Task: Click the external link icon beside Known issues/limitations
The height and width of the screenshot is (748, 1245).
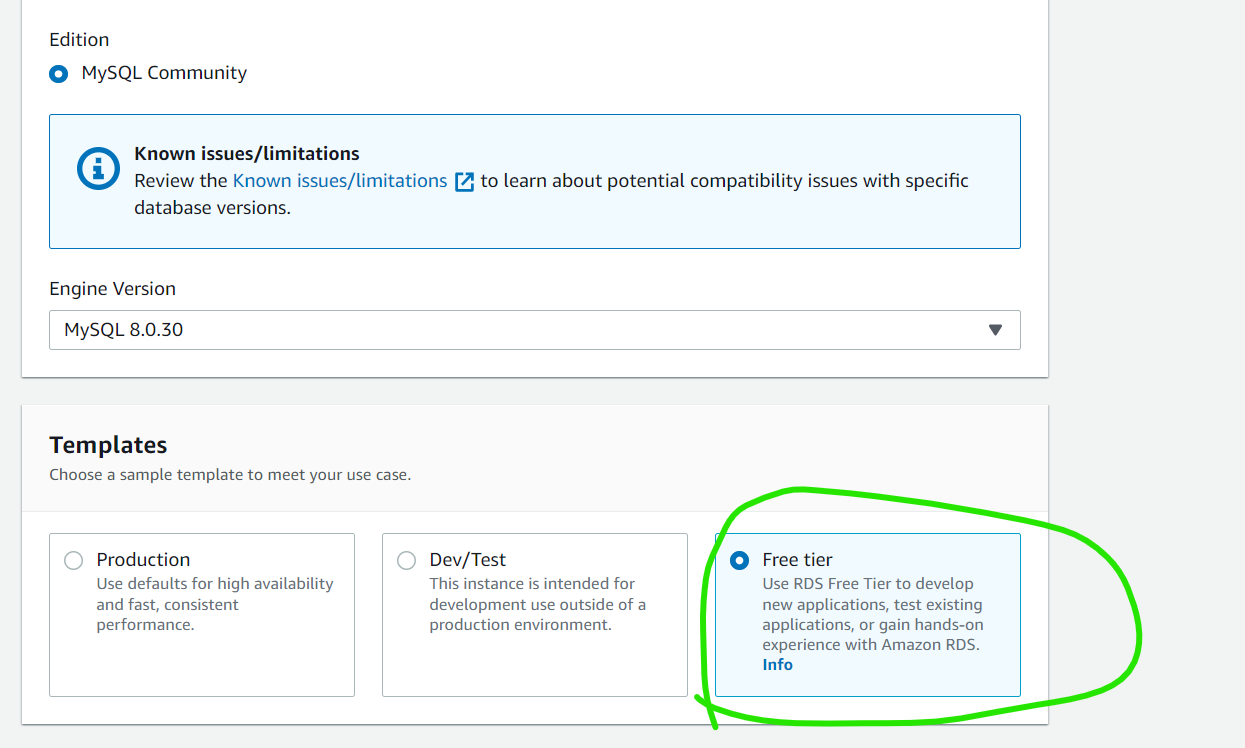Action: pos(462,181)
